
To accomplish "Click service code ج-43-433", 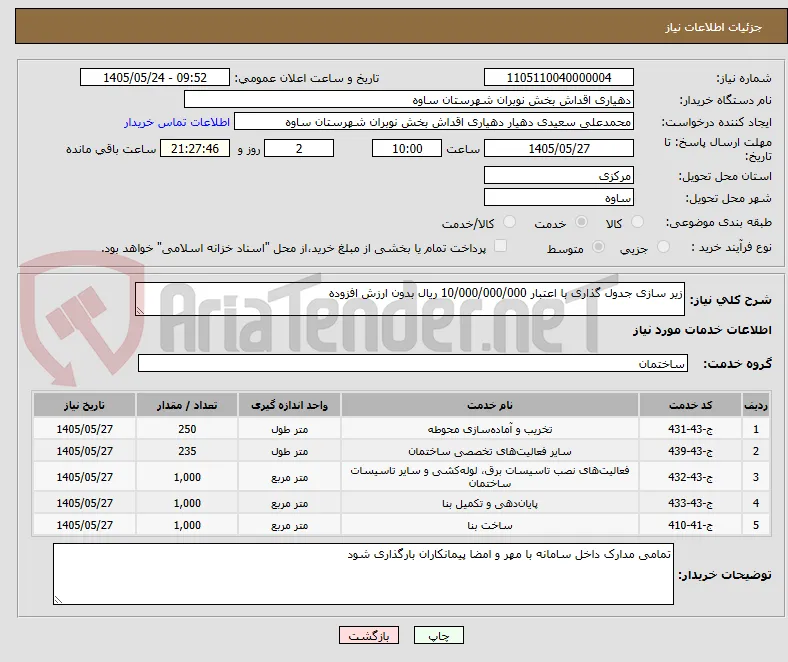I will [x=691, y=503].
